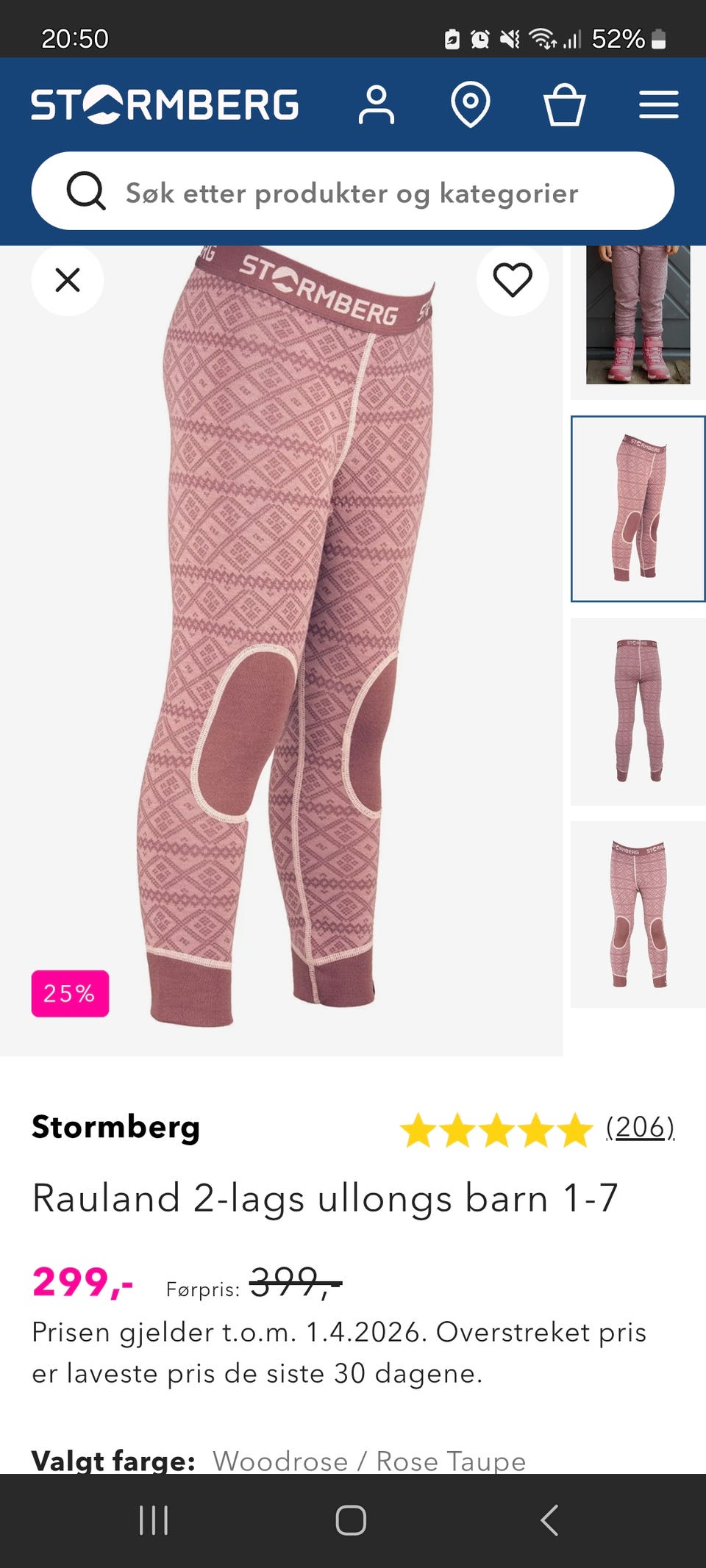Tap the Android back arrow

tap(549, 1520)
